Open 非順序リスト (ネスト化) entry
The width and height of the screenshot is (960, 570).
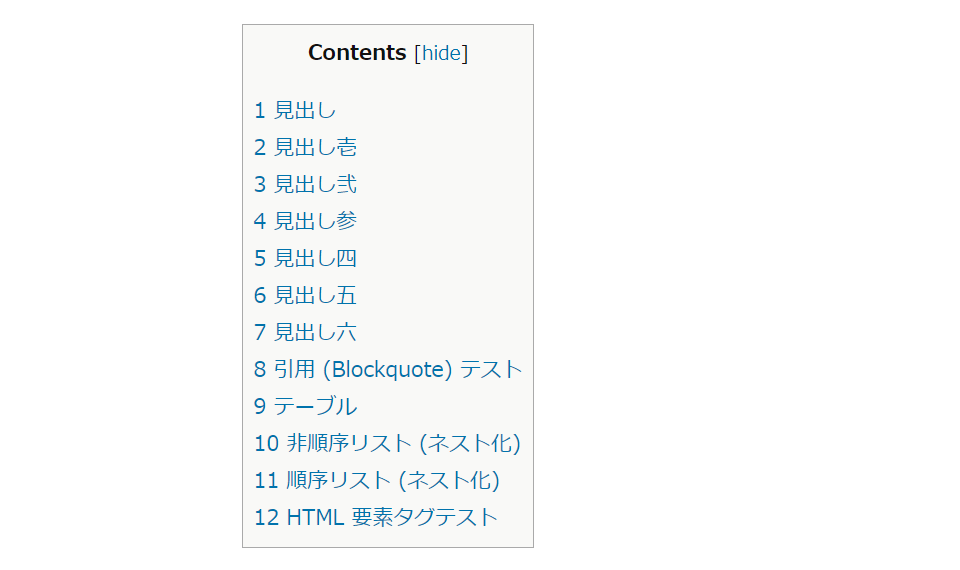(x=403, y=443)
